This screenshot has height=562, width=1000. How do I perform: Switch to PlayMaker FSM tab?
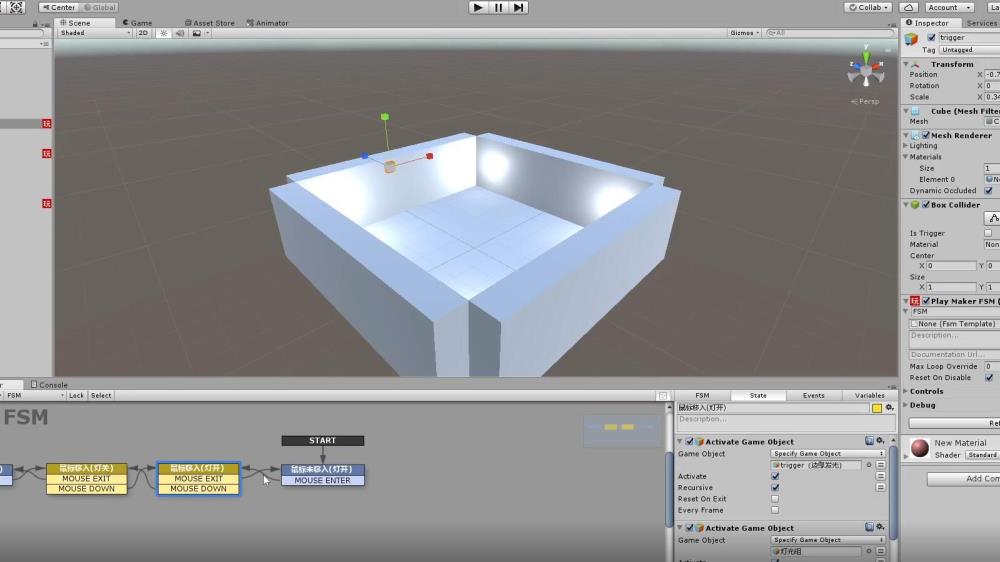pos(702,396)
